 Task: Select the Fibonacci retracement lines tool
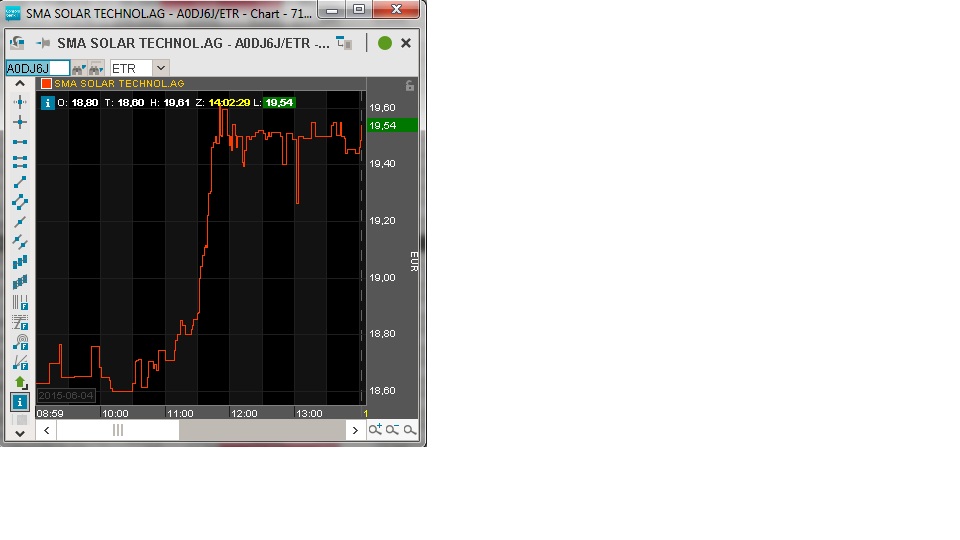[x=20, y=322]
